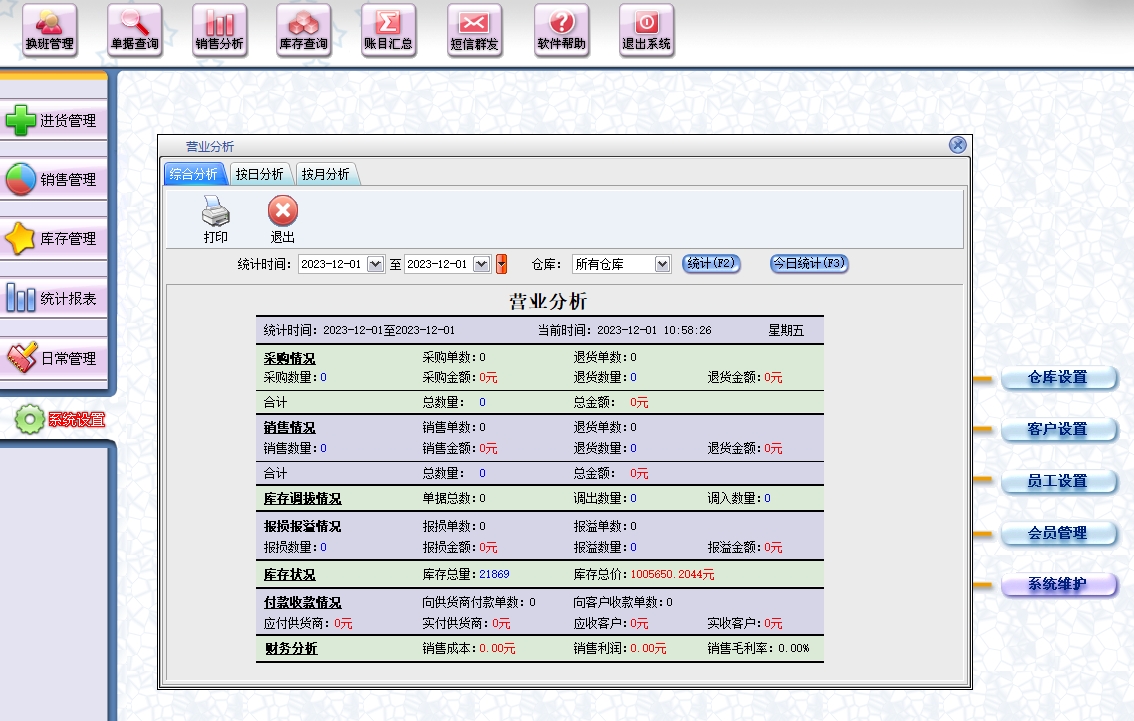
Task: Open 仓库设置 warehouse settings
Action: coord(1057,378)
